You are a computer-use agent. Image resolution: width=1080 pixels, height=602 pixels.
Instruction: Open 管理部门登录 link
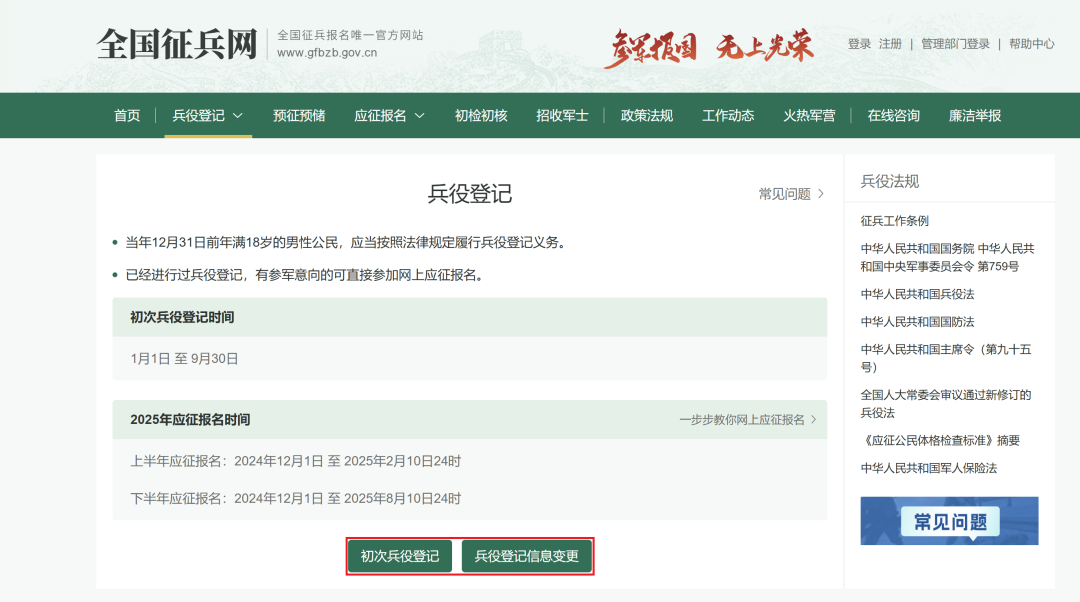(955, 44)
